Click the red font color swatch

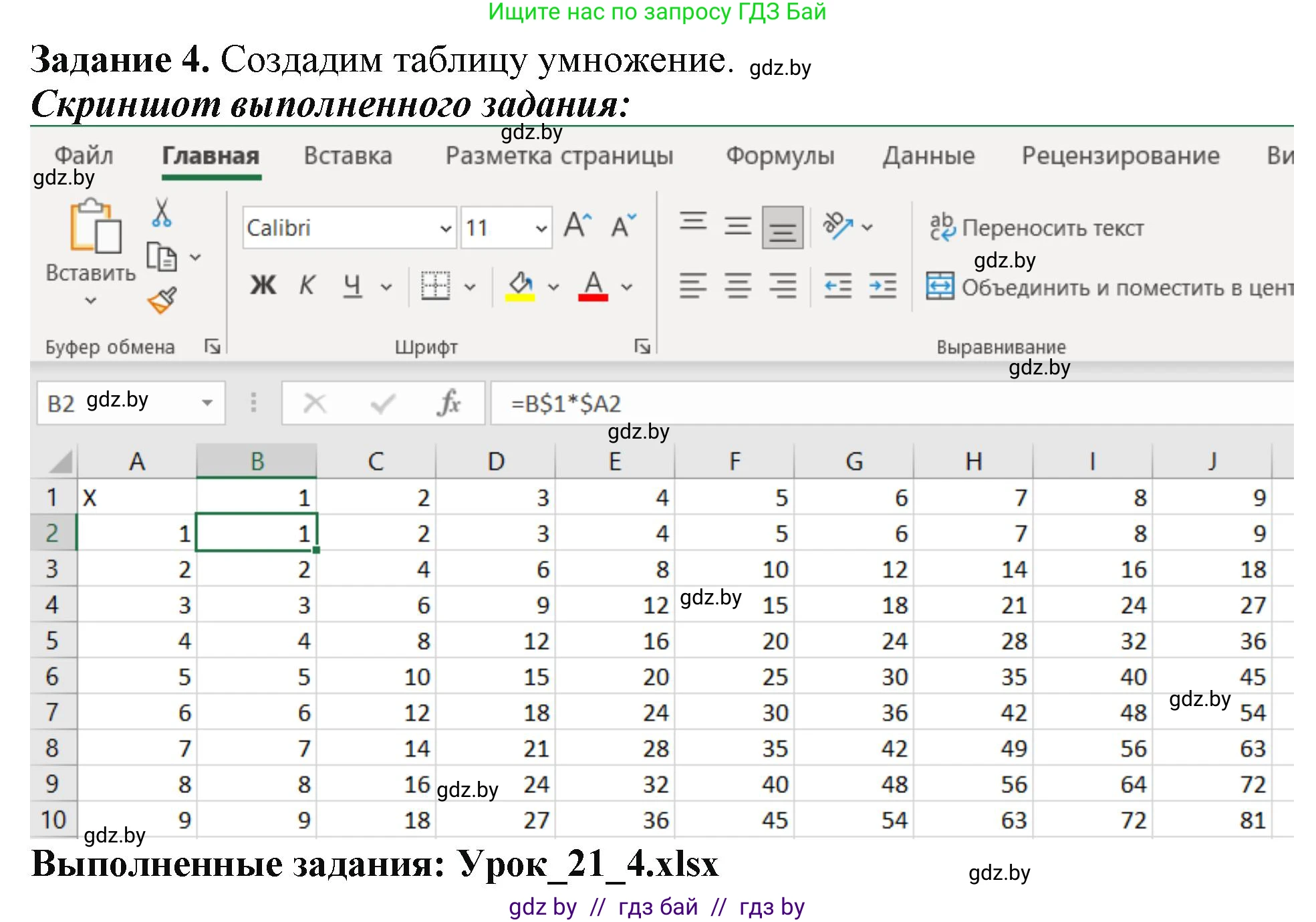[594, 298]
